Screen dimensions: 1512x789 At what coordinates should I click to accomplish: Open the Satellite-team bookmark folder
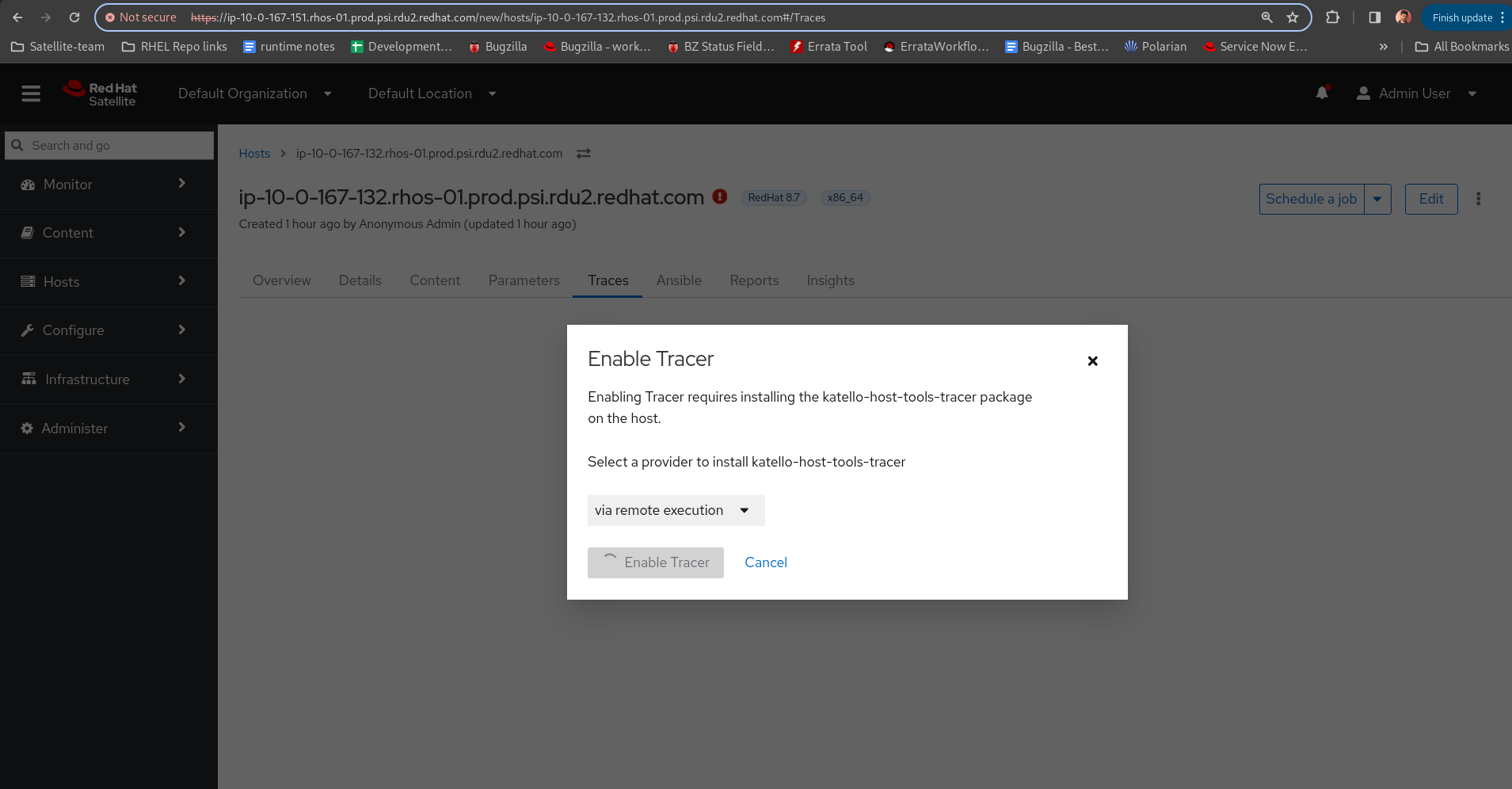[58, 47]
